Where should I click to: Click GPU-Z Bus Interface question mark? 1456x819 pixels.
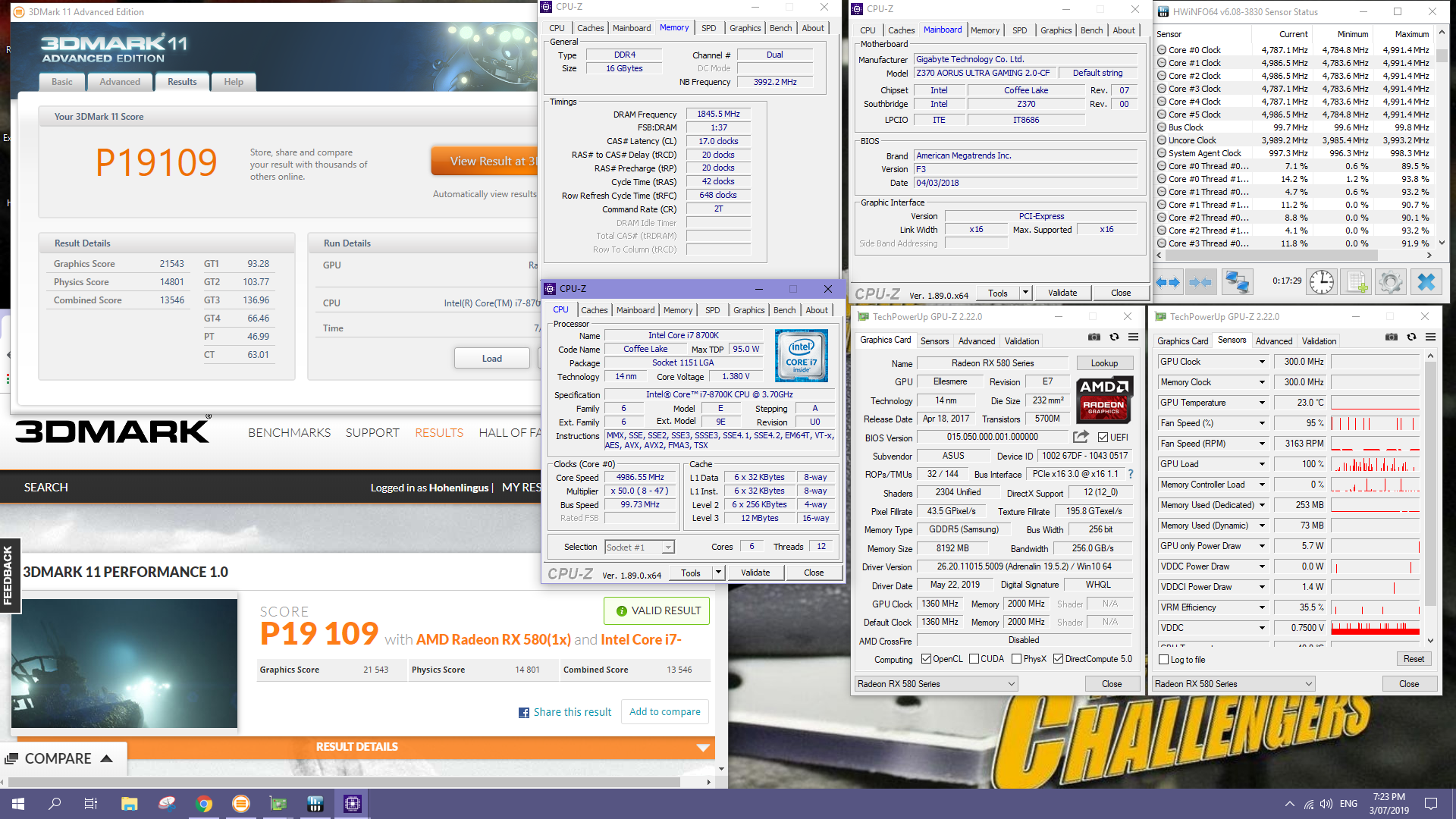coord(1131,474)
